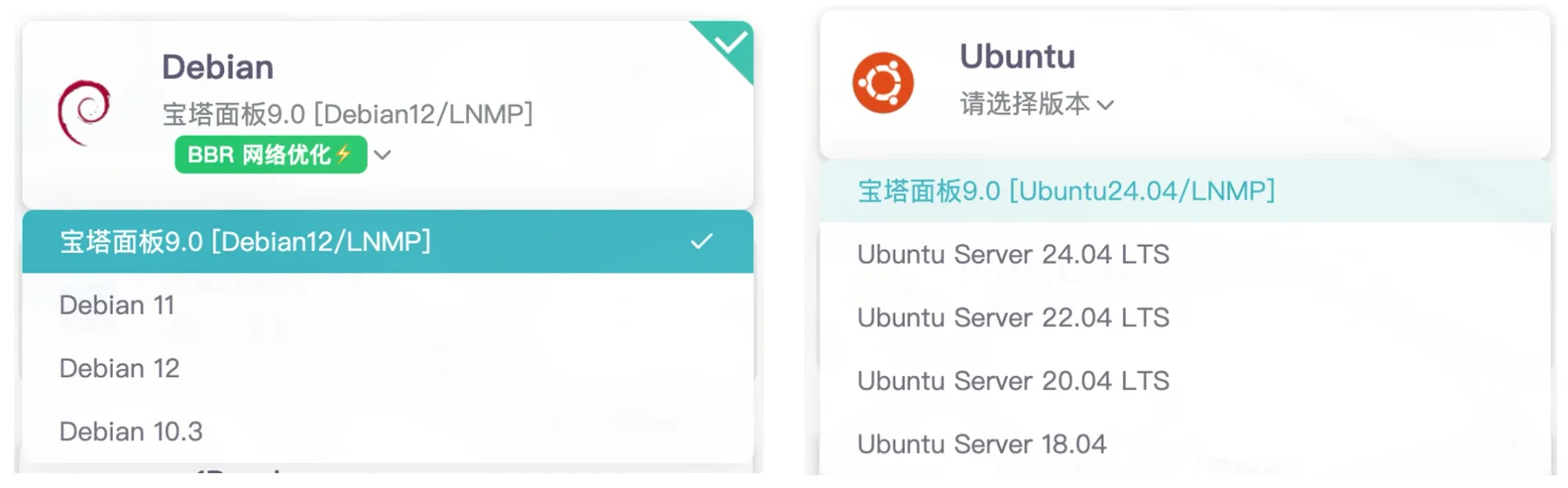The width and height of the screenshot is (1568, 488).
Task: Click the BBR 网络优化 green badge
Action: point(270,155)
